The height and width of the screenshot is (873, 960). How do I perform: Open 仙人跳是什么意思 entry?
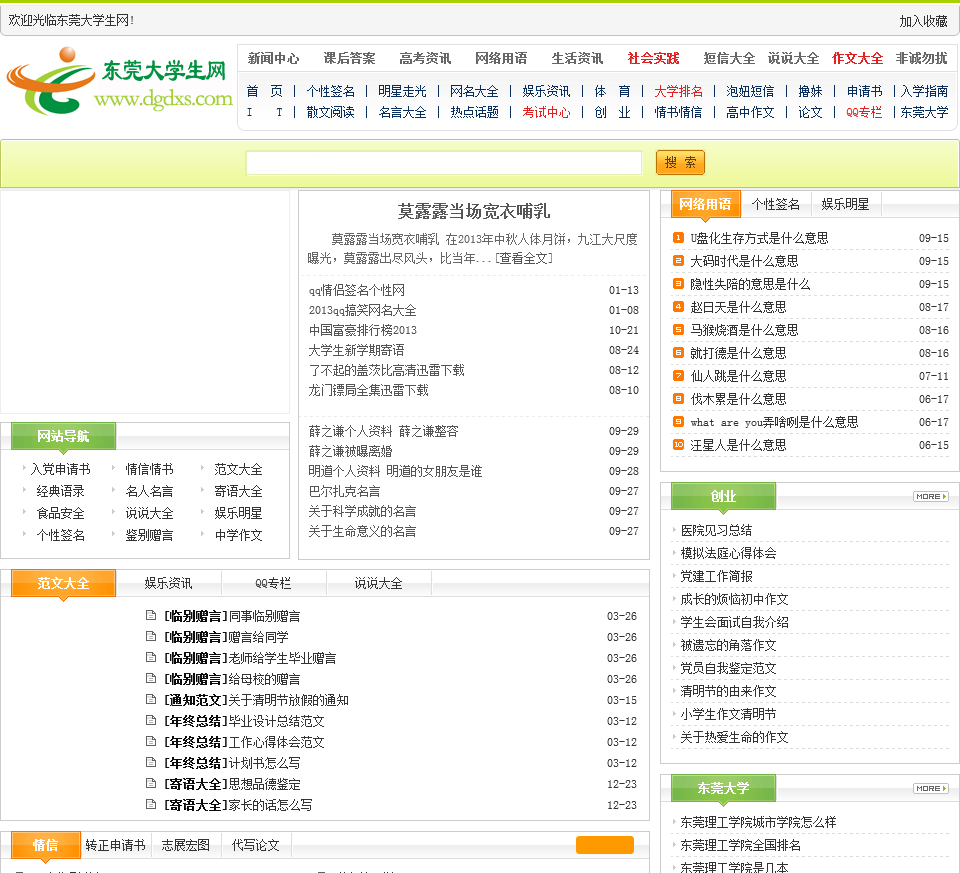(x=738, y=376)
